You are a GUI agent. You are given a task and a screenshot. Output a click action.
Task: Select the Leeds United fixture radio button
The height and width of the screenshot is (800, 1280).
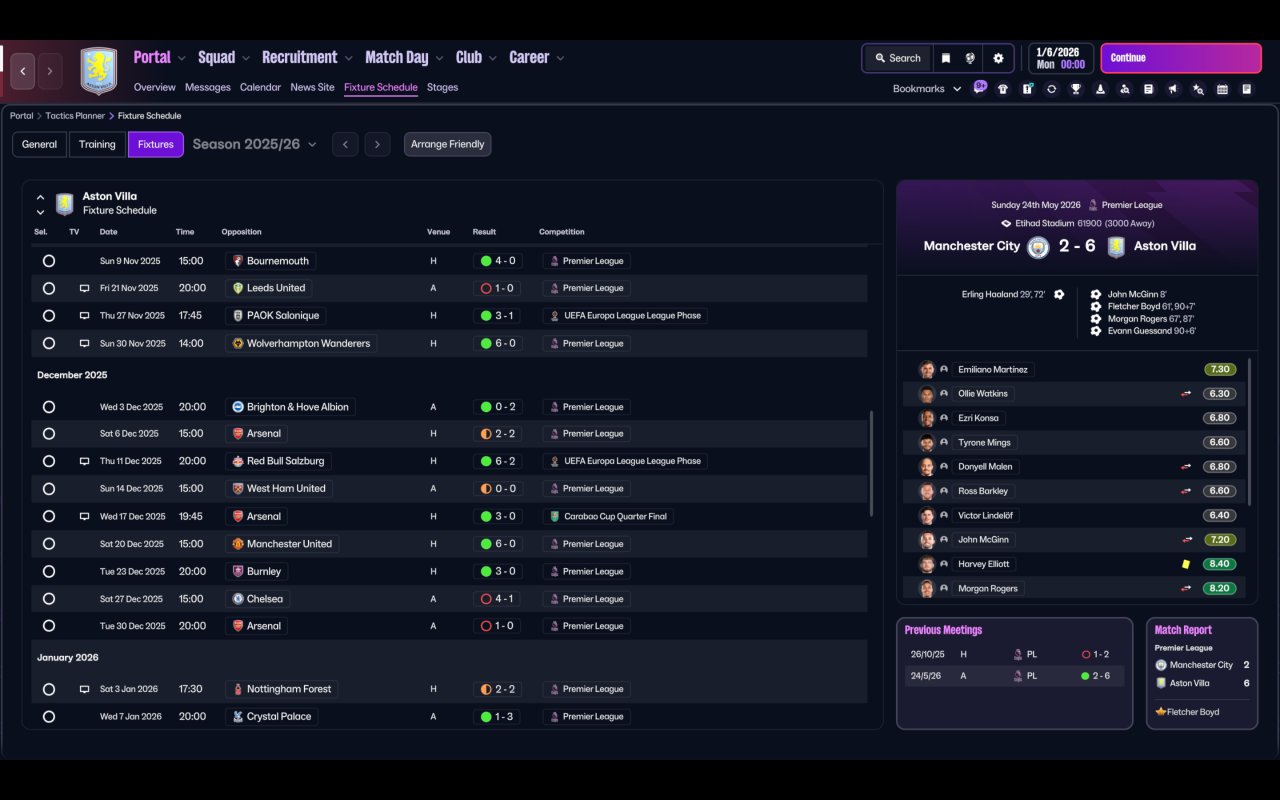49,288
